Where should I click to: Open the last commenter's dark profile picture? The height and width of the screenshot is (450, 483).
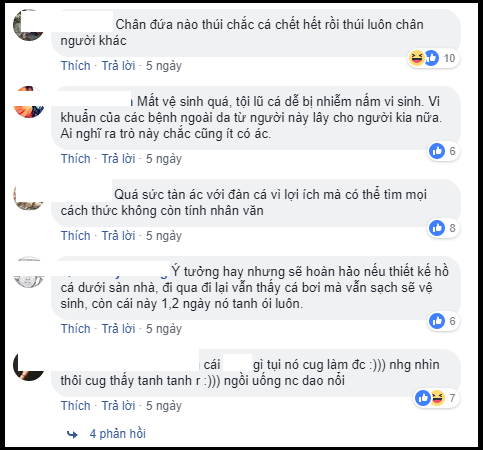tap(29, 365)
